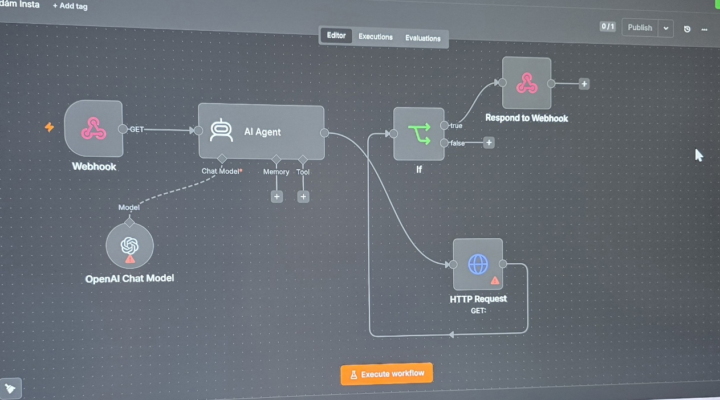Screen dimensions: 720x400
Task: Expand the Publish dropdown arrow
Action: point(666,28)
